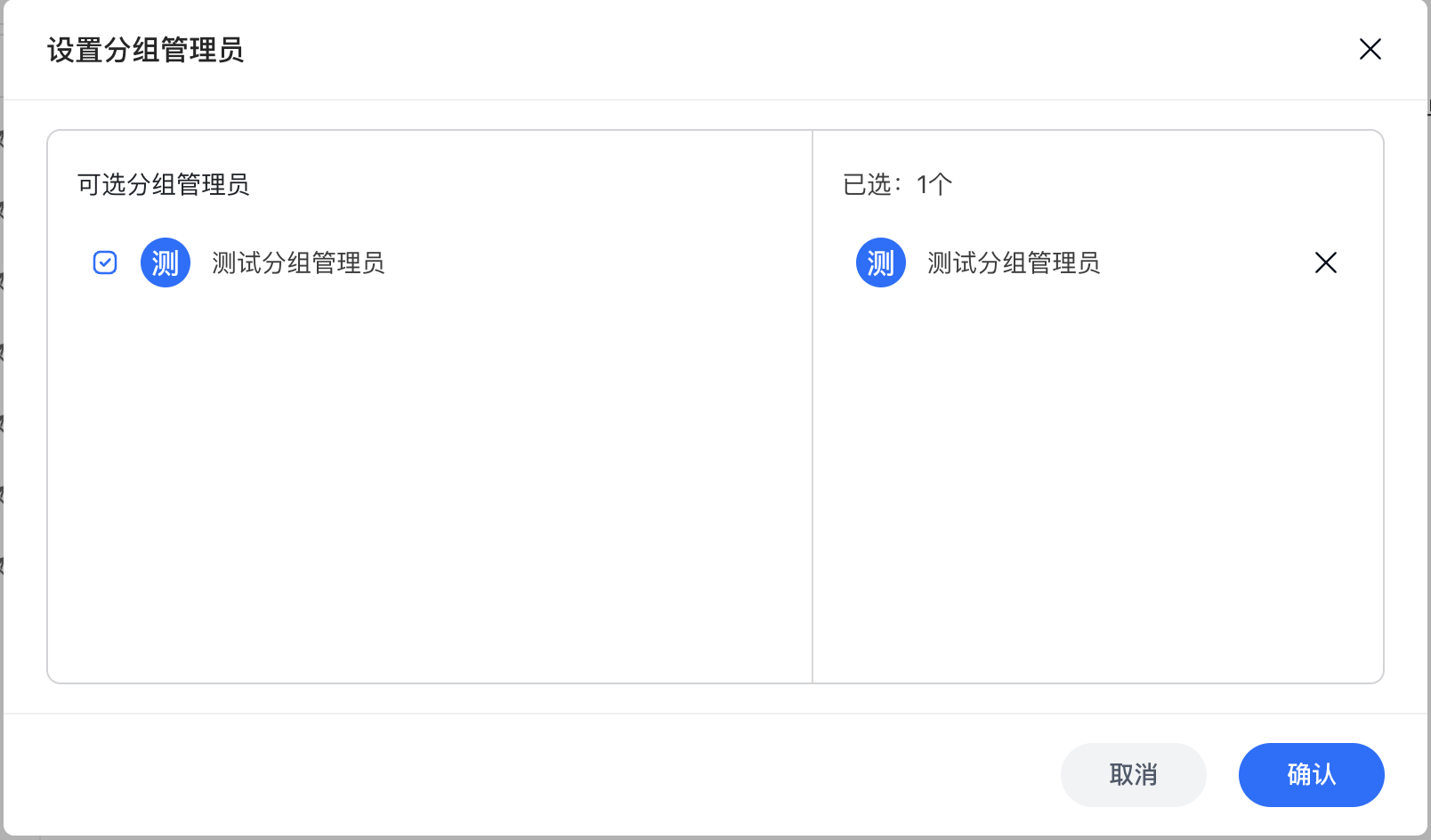This screenshot has width=1431, height=840.
Task: Close the 设置分组管理员 dialog
Action: pos(1370,49)
